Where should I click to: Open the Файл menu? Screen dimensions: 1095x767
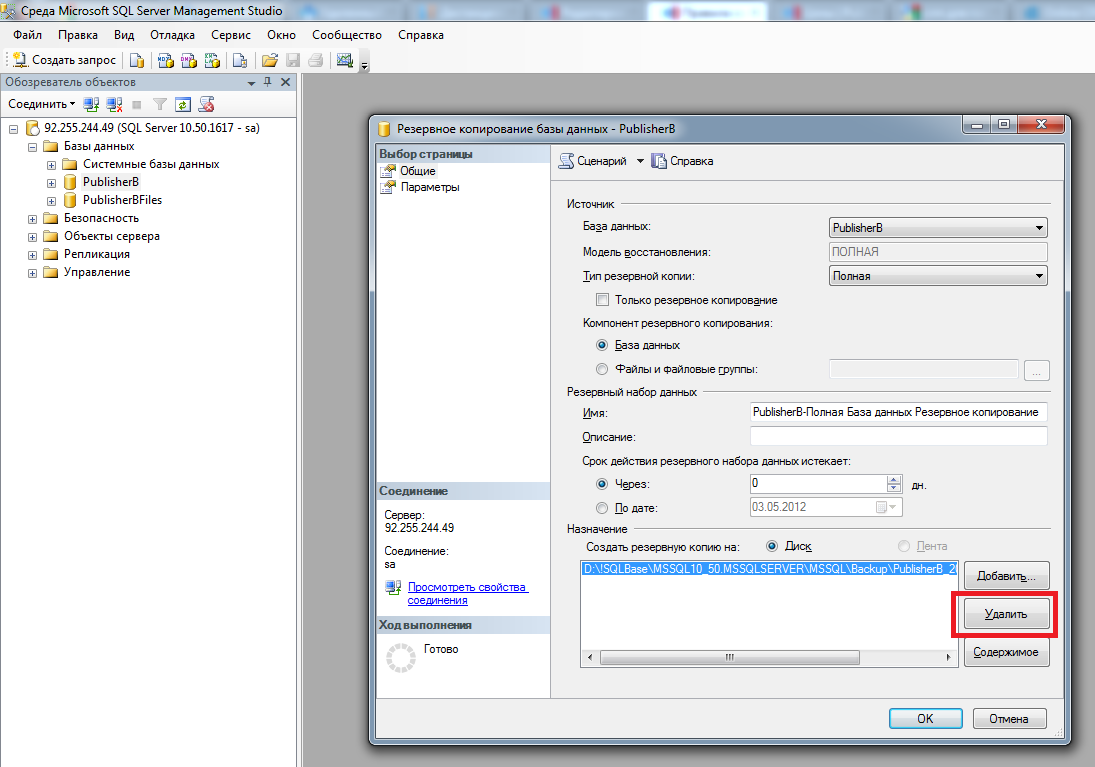pos(27,35)
